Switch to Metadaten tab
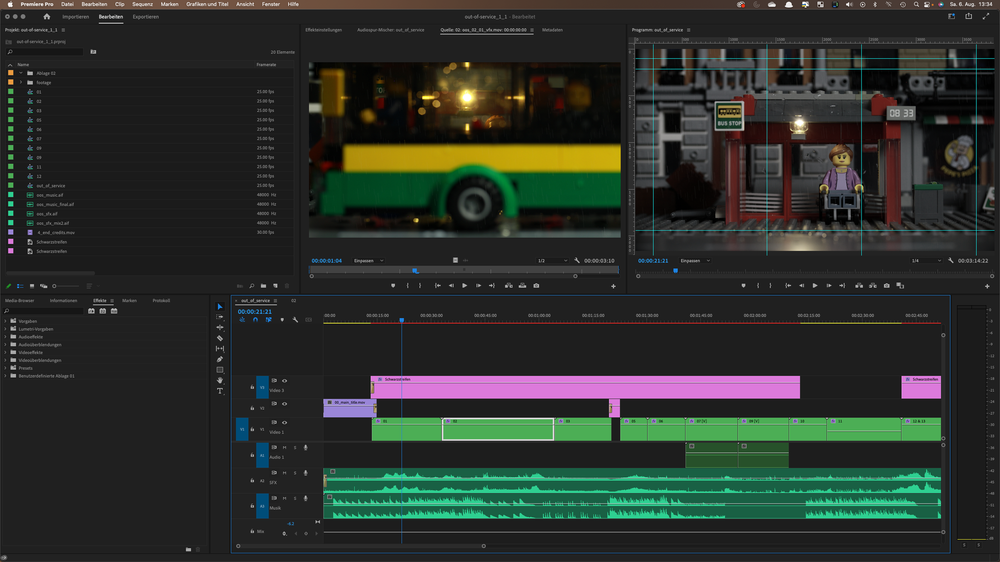The width and height of the screenshot is (1000, 562). coord(552,30)
